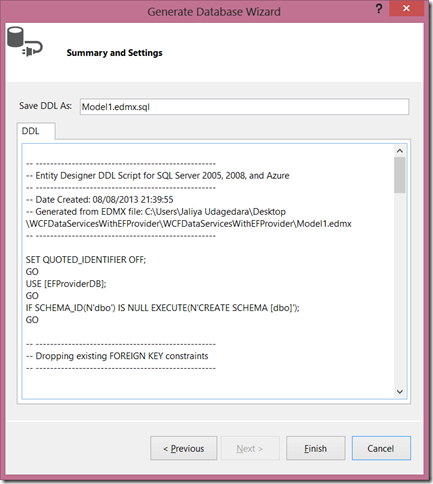Click the scroll down arrow in DDL pane
This screenshot has width=433, height=484.
click(400, 392)
